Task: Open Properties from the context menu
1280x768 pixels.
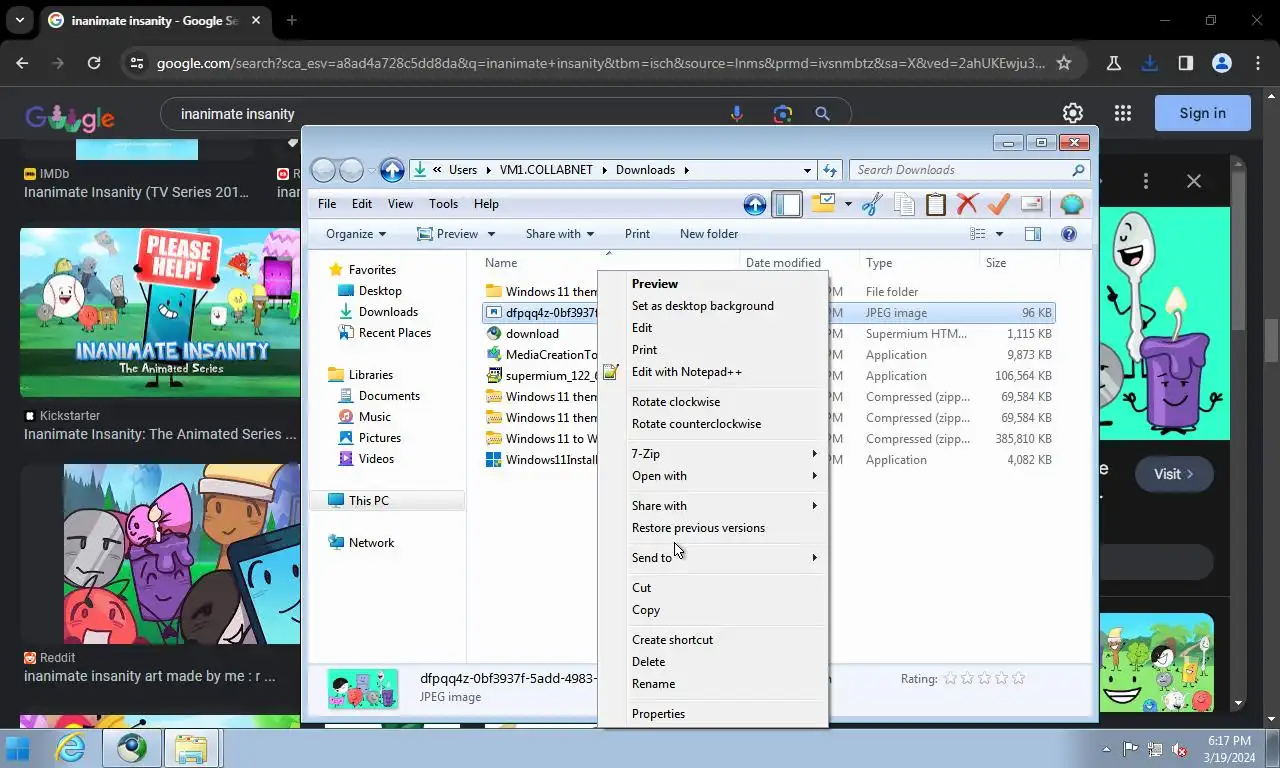Action: 713,714
